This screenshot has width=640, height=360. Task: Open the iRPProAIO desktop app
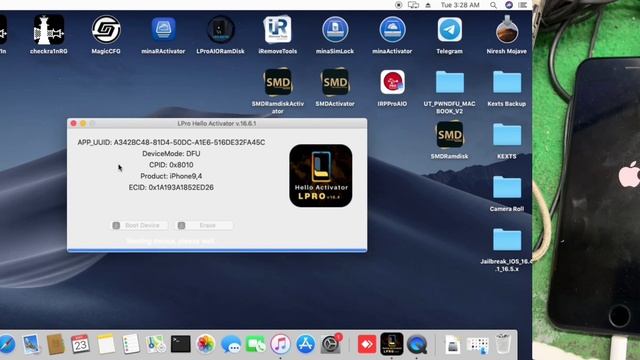(392, 82)
